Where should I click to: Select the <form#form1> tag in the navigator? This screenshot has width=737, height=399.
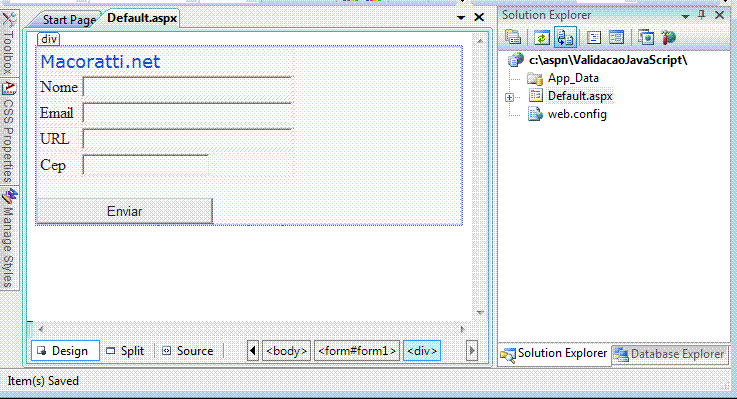(x=357, y=351)
